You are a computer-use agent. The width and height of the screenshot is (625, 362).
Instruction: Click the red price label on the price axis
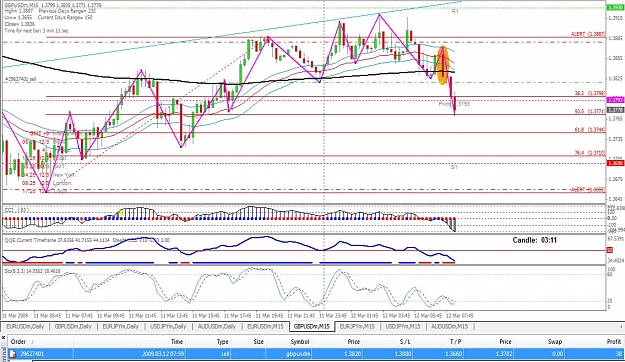point(615,163)
